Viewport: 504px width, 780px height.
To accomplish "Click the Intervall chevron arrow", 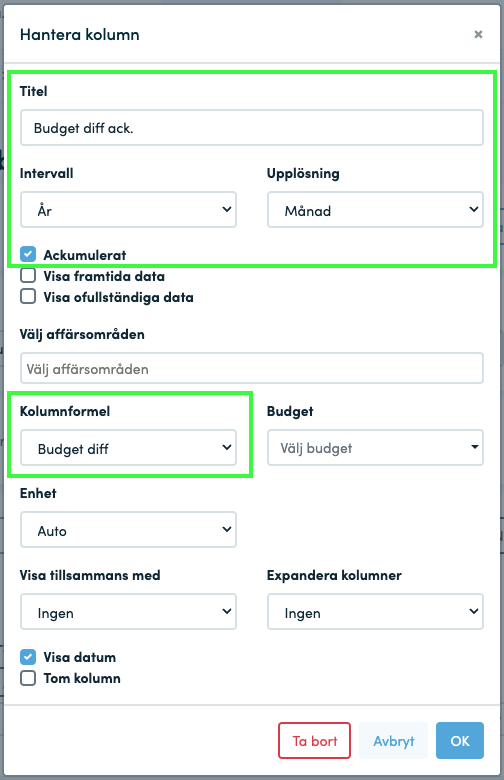I will point(226,209).
